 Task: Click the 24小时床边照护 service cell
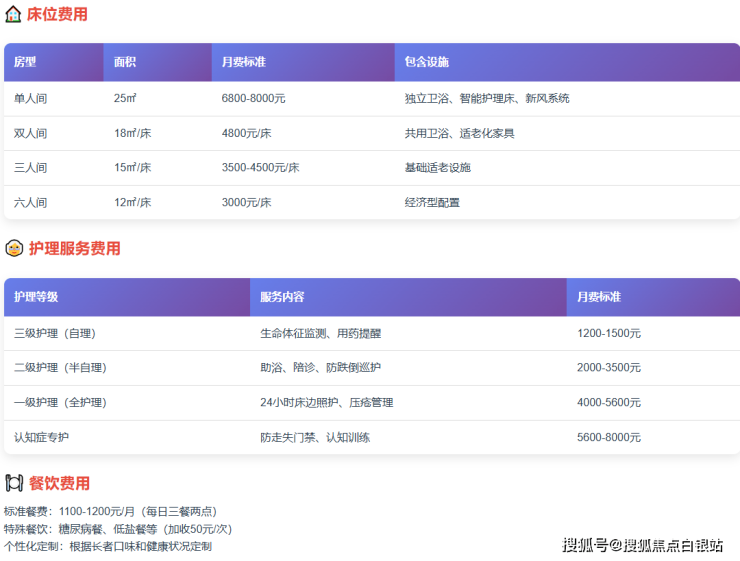tap(326, 403)
